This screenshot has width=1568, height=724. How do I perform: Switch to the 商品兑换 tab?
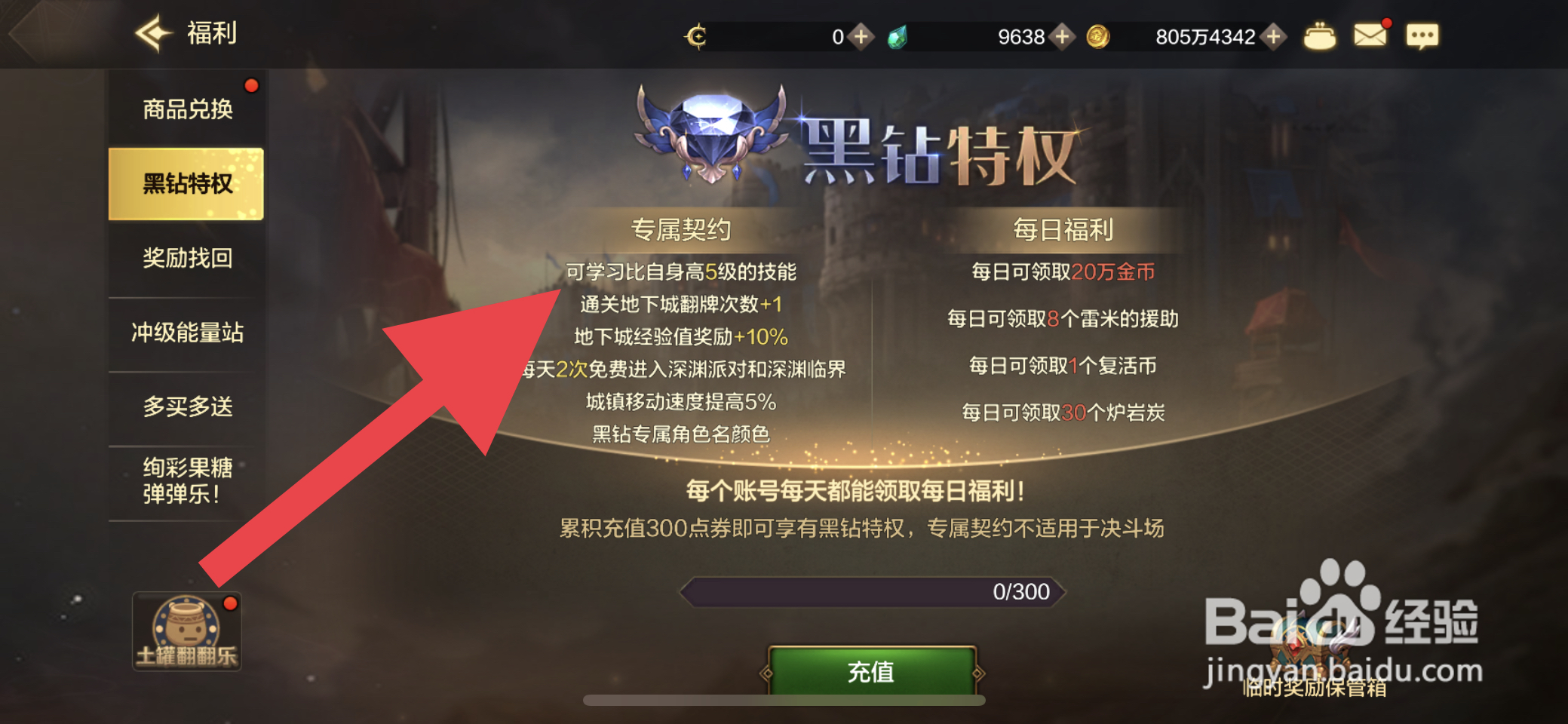point(187,109)
